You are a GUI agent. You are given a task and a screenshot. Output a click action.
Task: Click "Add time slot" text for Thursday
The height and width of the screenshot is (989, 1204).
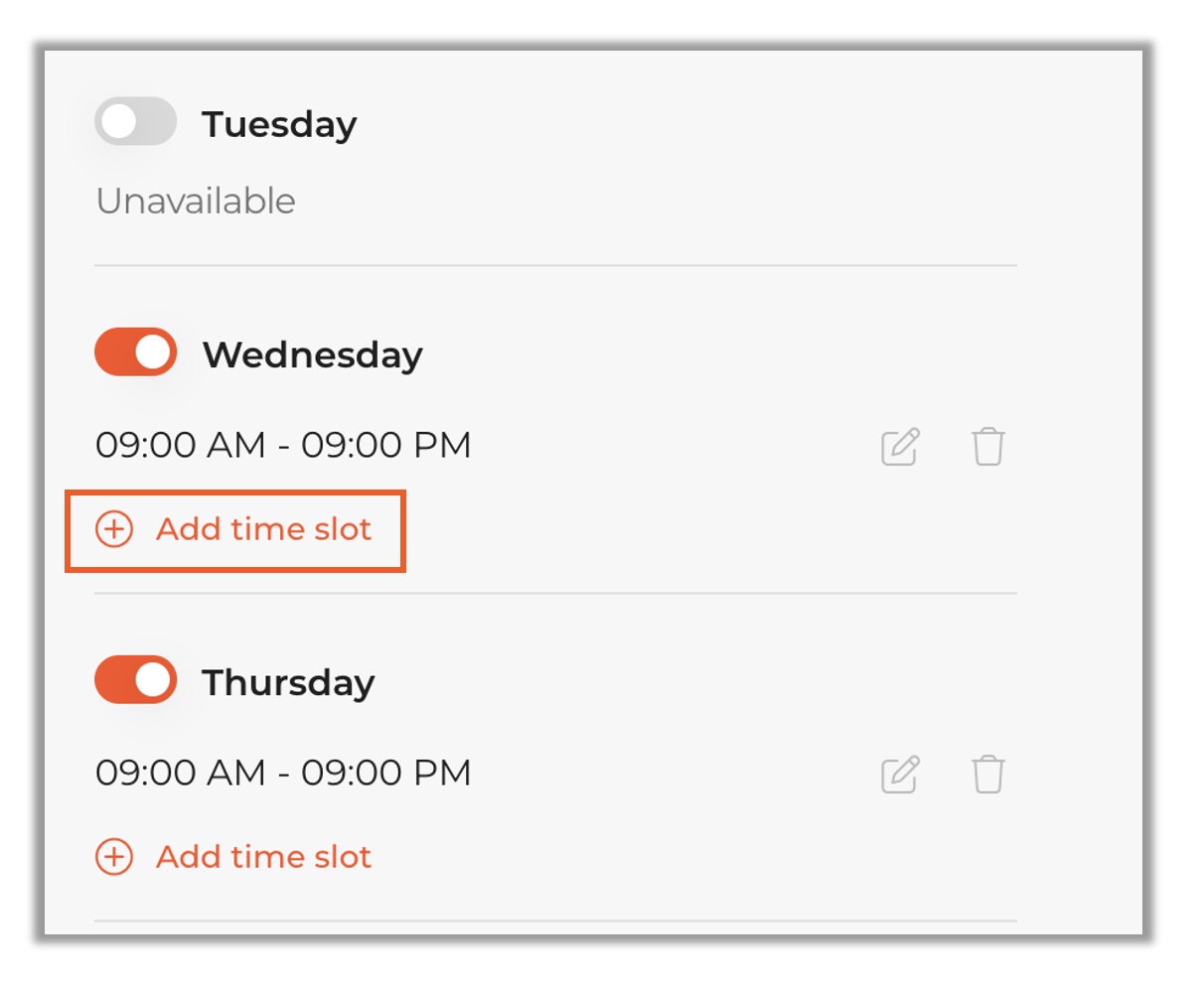click(263, 857)
